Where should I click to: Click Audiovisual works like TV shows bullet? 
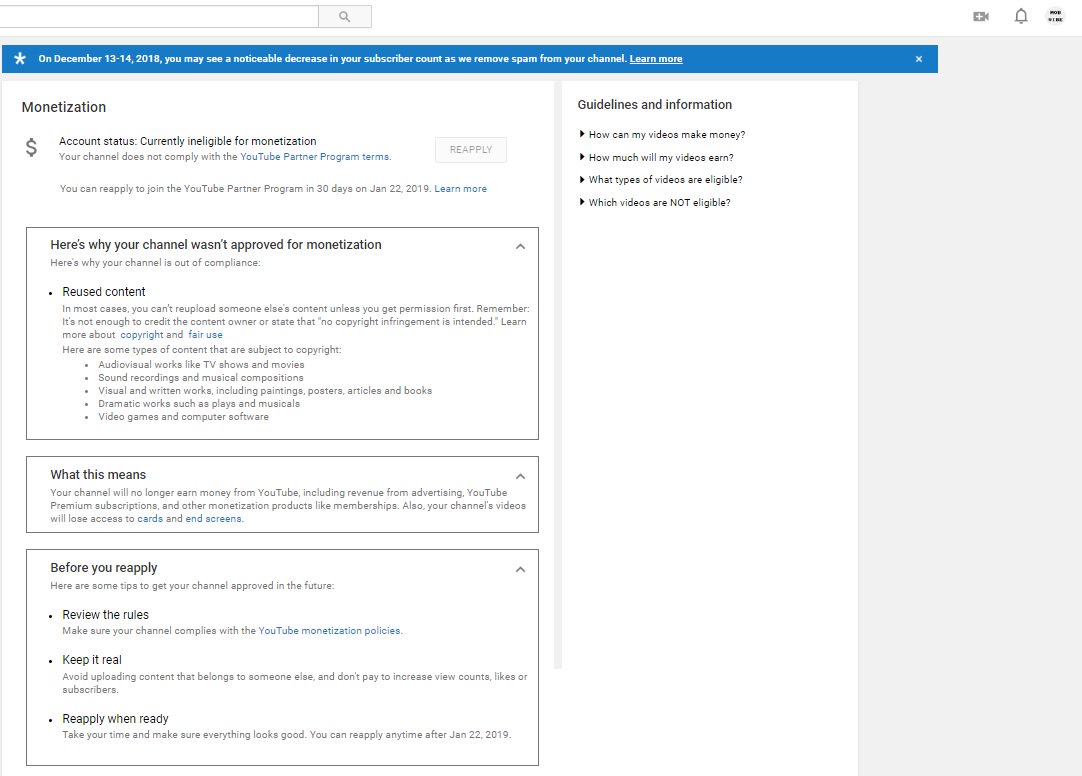(201, 365)
